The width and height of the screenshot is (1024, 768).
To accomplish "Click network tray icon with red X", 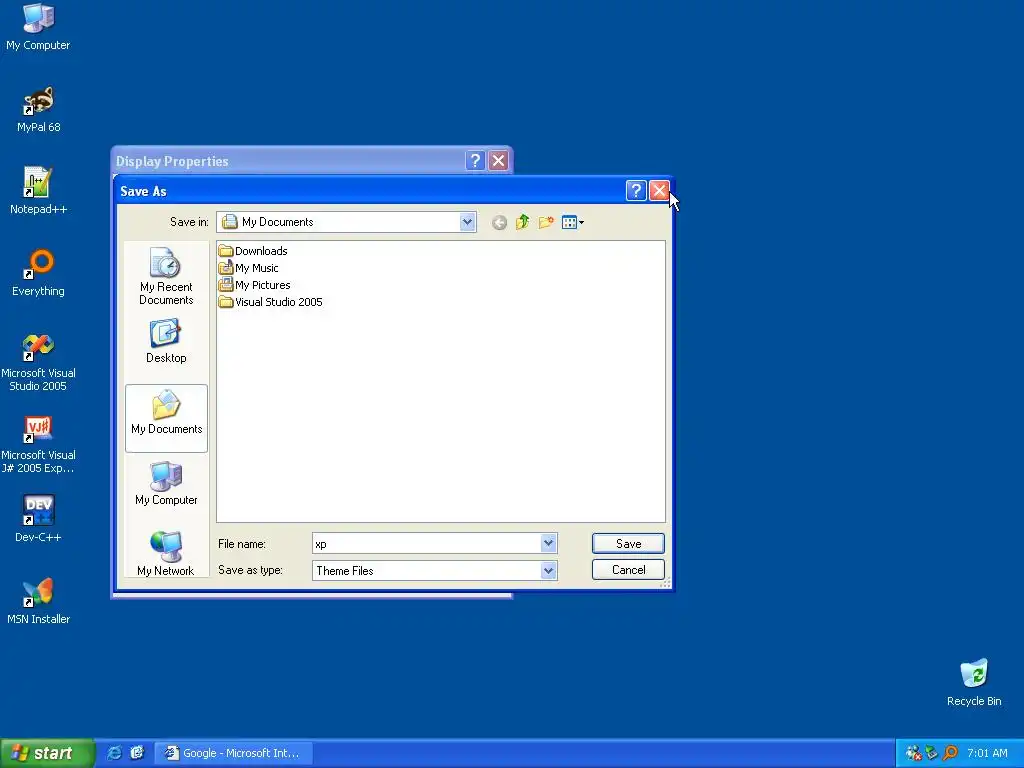I will [914, 753].
